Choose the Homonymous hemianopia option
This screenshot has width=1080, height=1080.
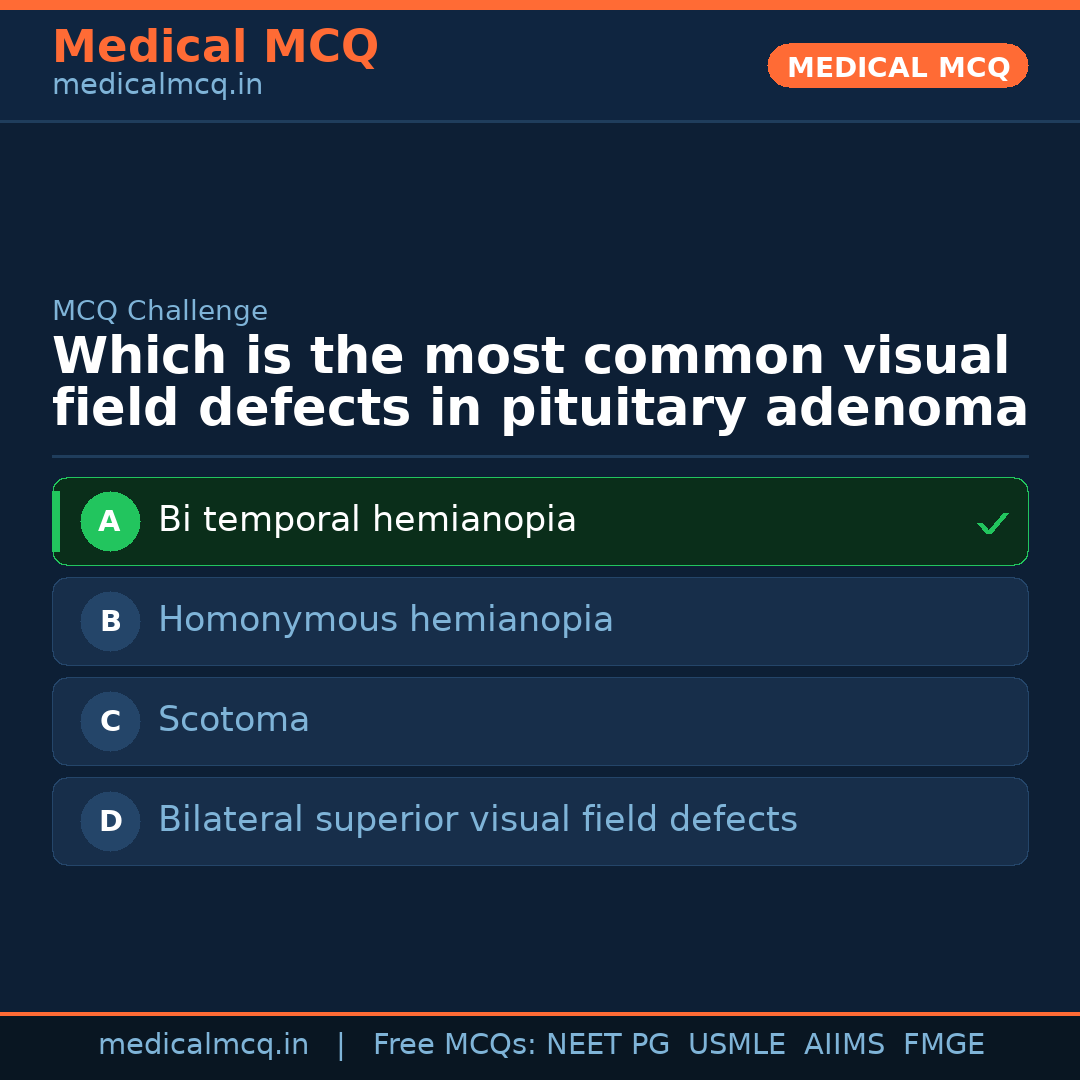point(385,620)
